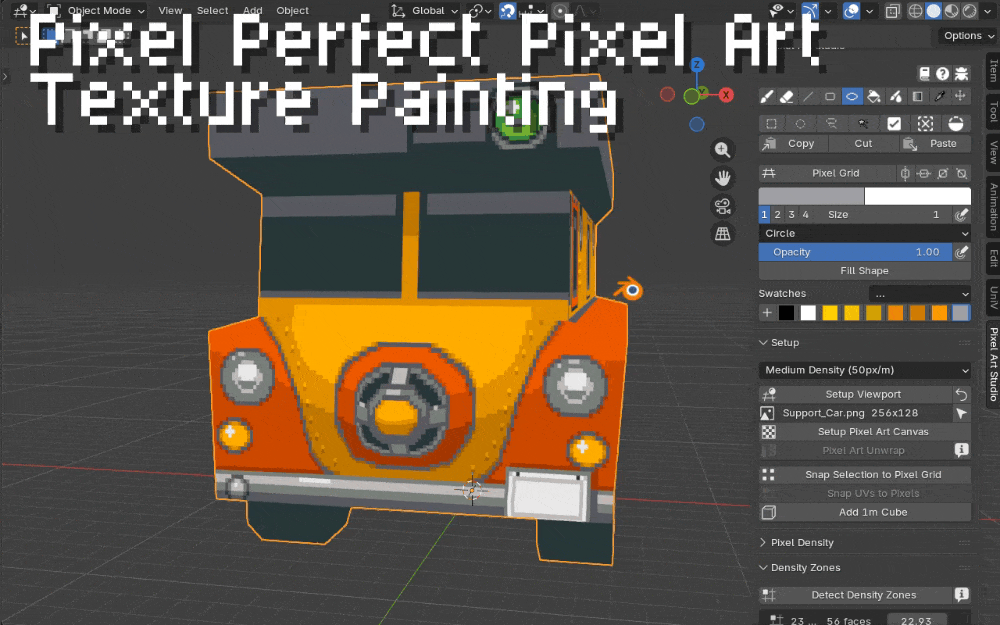Open the shading options dropdown arrow
This screenshot has width=1000, height=625.
point(988,11)
